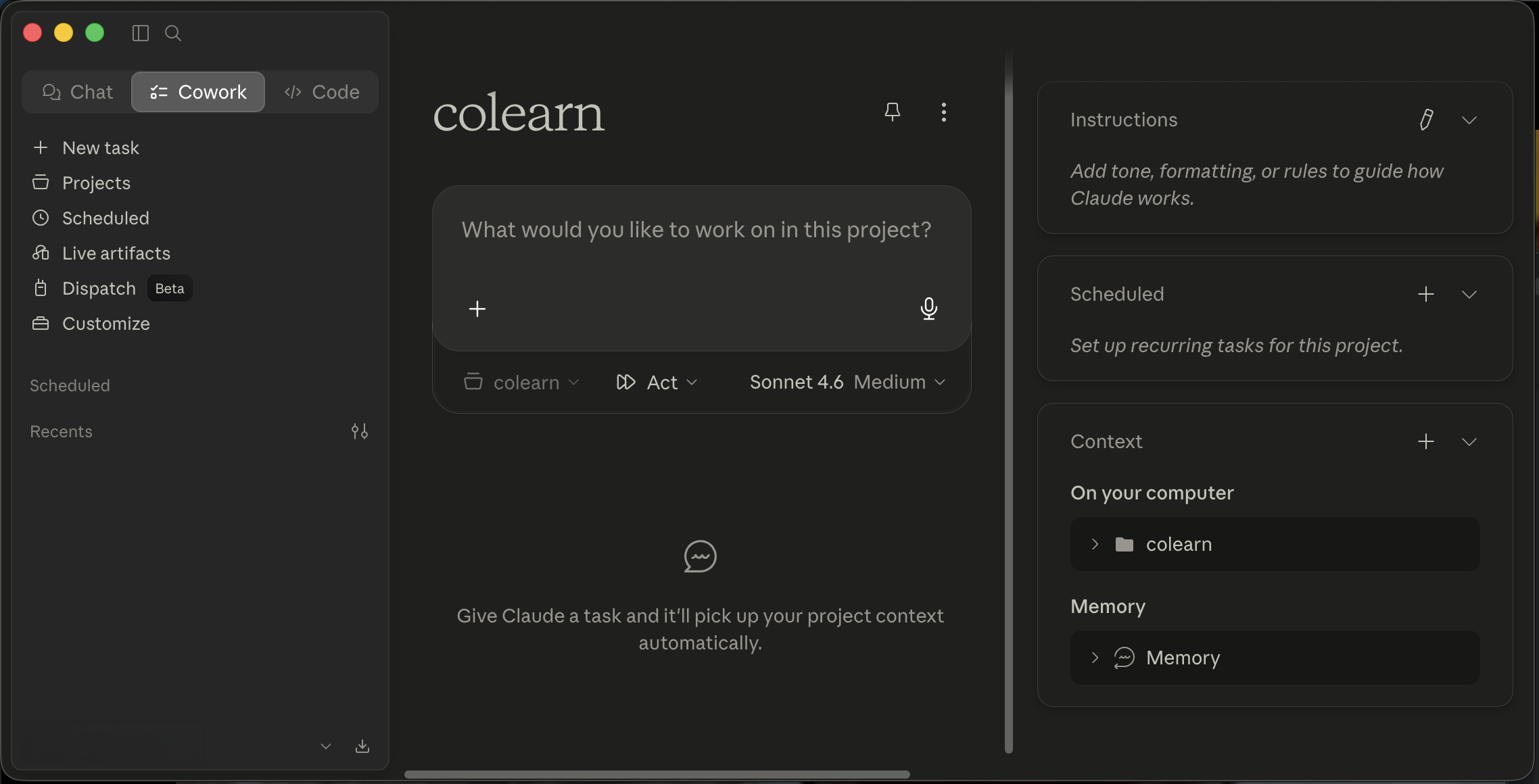Click the Act fast-forward icon
Image resolution: width=1539 pixels, height=784 pixels.
coord(626,383)
